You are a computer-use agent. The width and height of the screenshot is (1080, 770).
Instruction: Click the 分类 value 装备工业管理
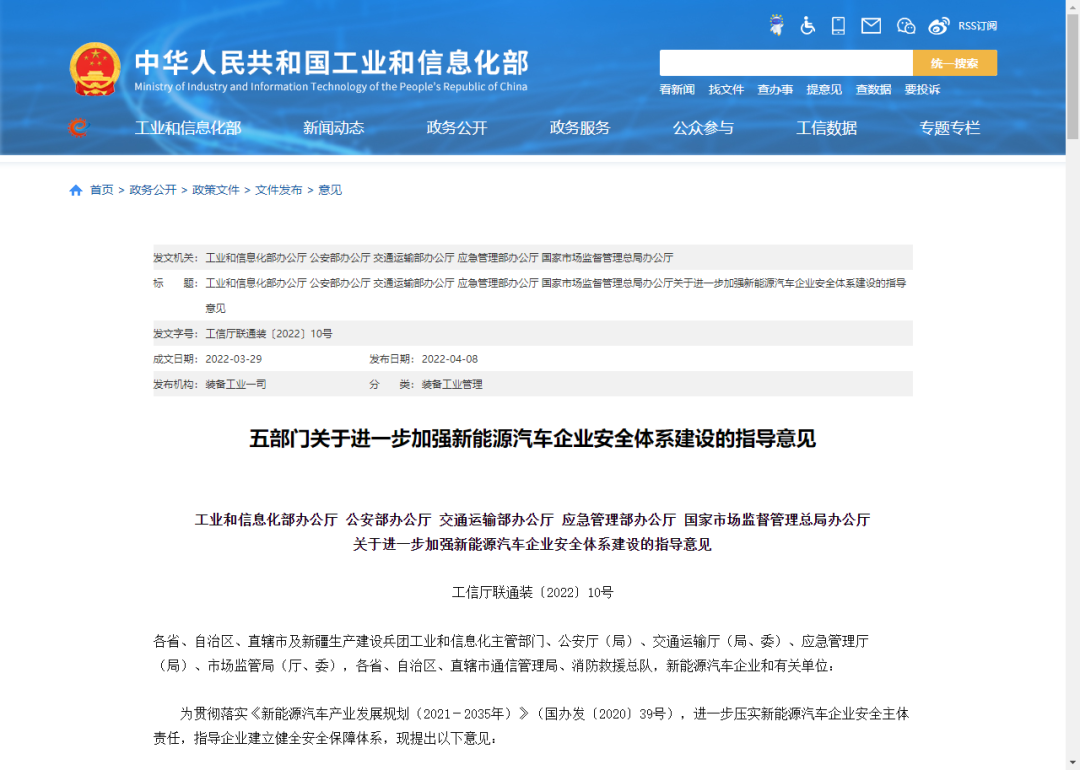pos(452,384)
